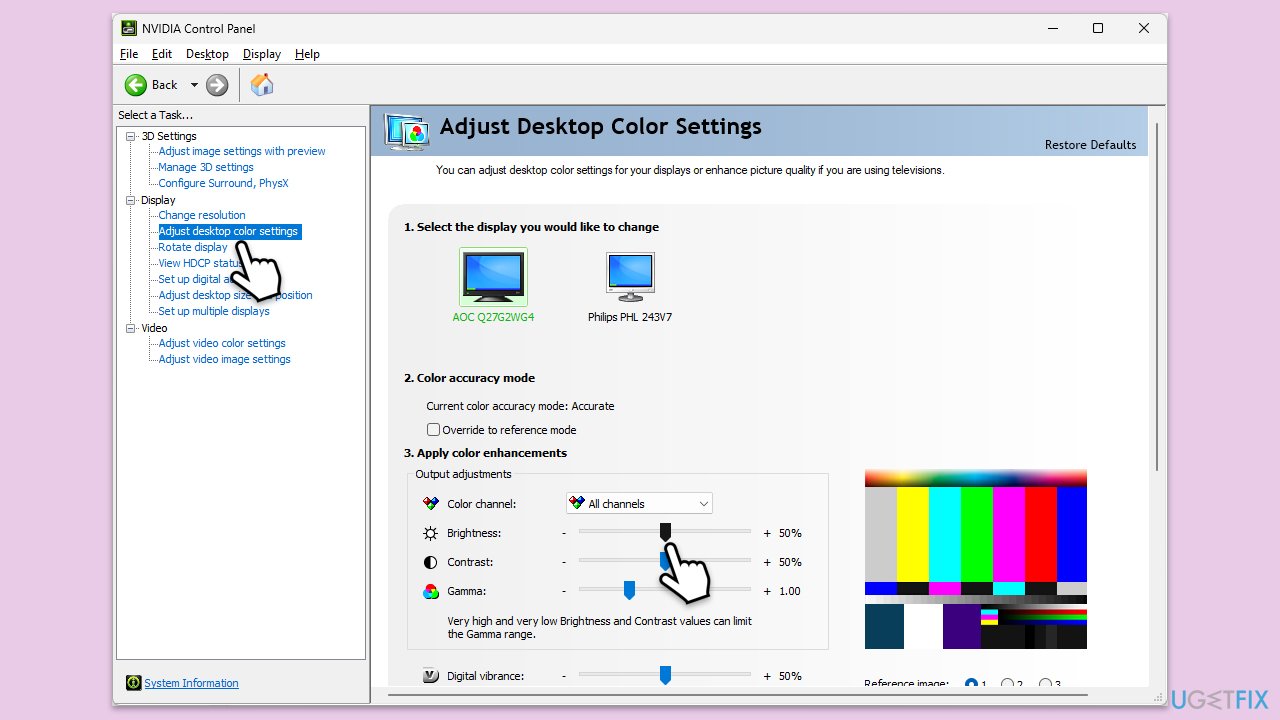Open Adjust video image settings
The width and height of the screenshot is (1280, 720).
click(225, 359)
